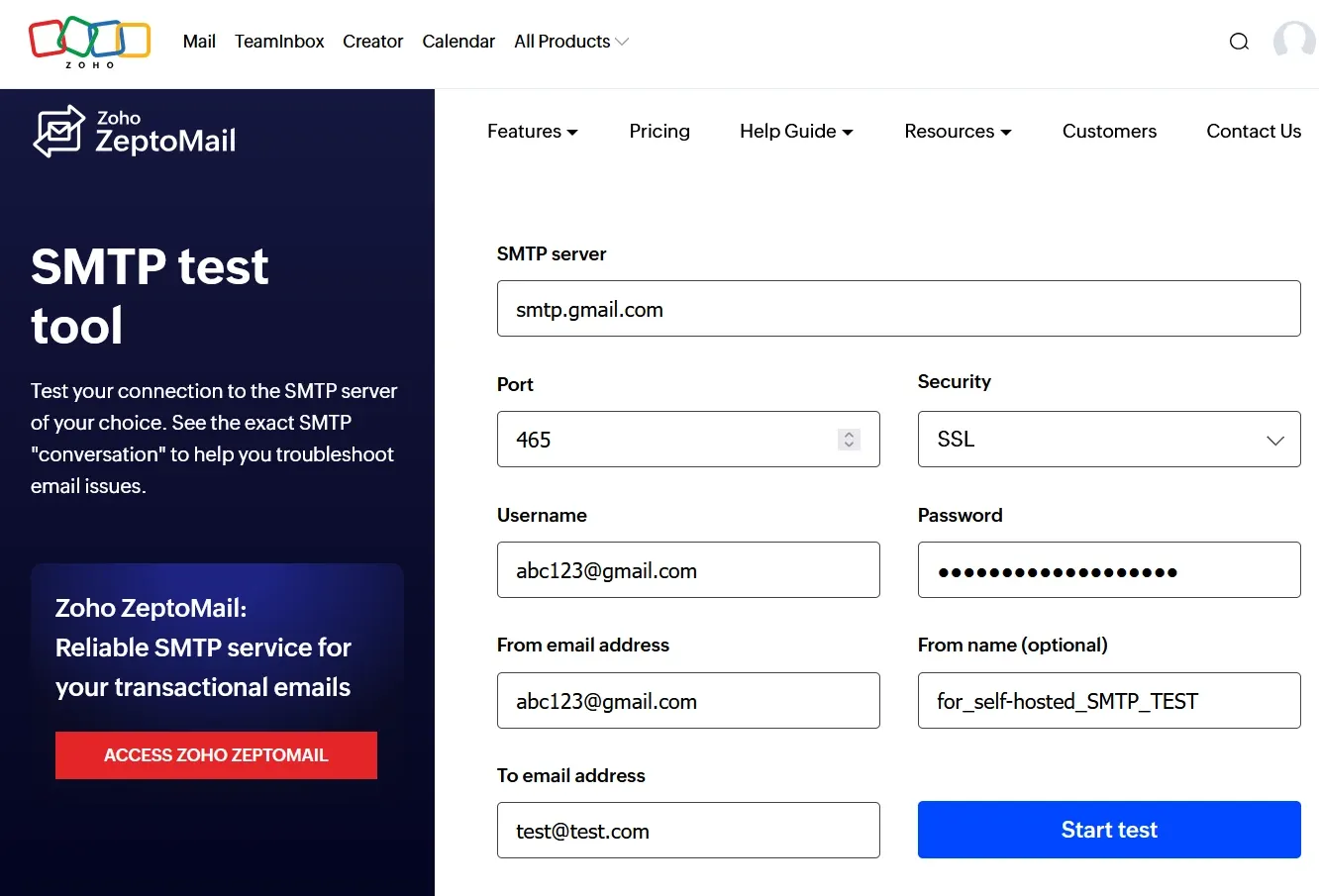The image size is (1319, 896).
Task: Click the Username input field
Action: pyautogui.click(x=688, y=570)
